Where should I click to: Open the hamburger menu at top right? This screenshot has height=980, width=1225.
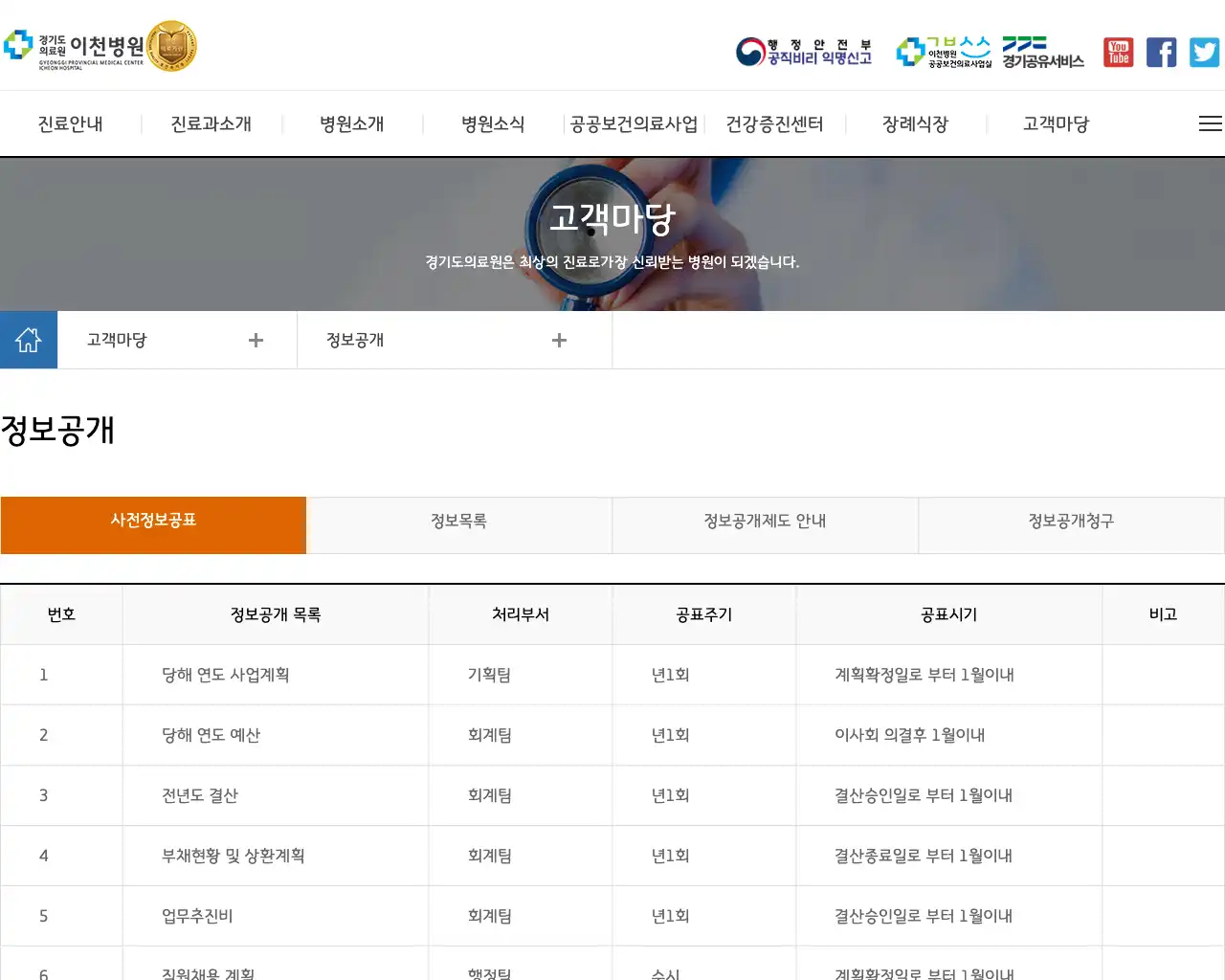1210,122
